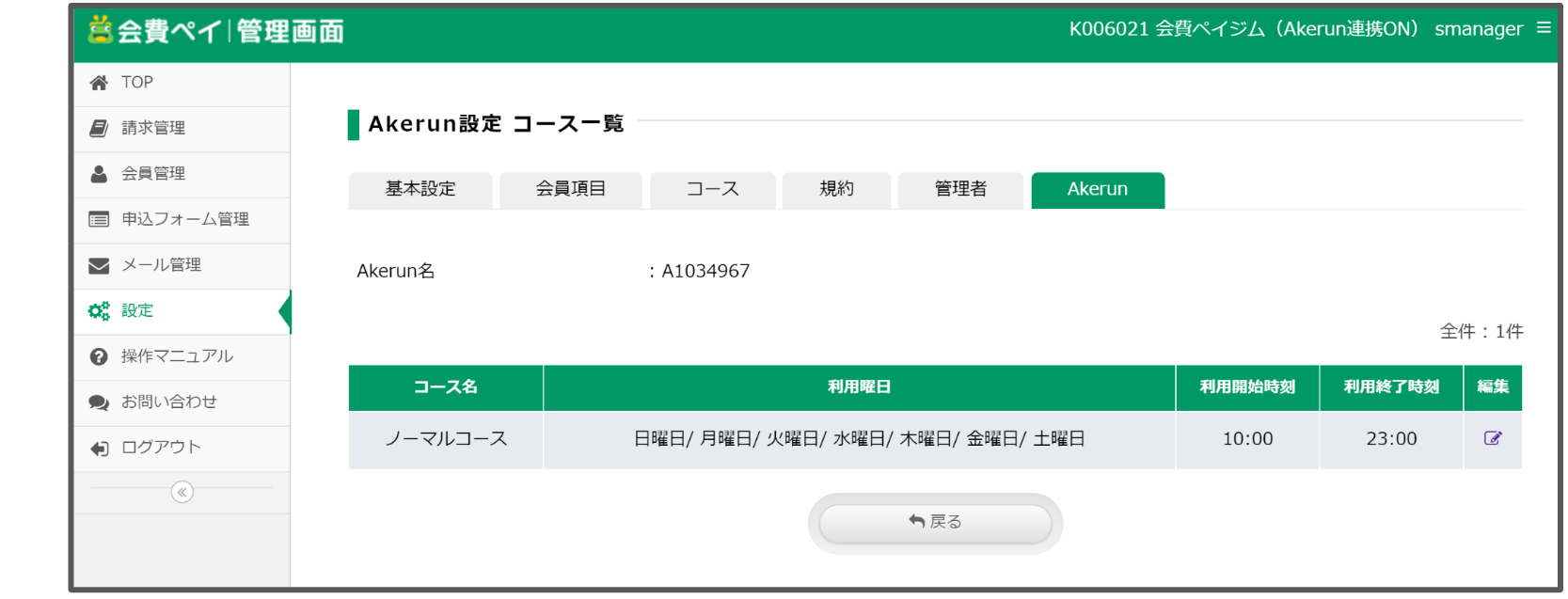Collapse the sidebar with the double chevron
This screenshot has height=599, width=1568.
[x=182, y=492]
